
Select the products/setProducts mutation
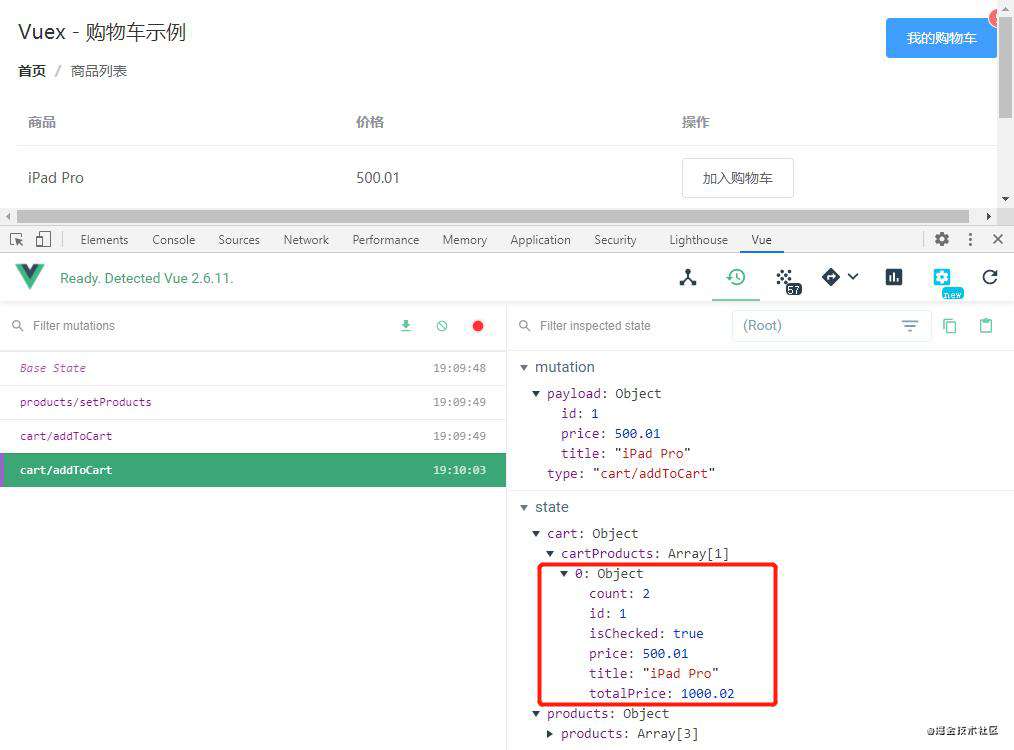pos(253,402)
